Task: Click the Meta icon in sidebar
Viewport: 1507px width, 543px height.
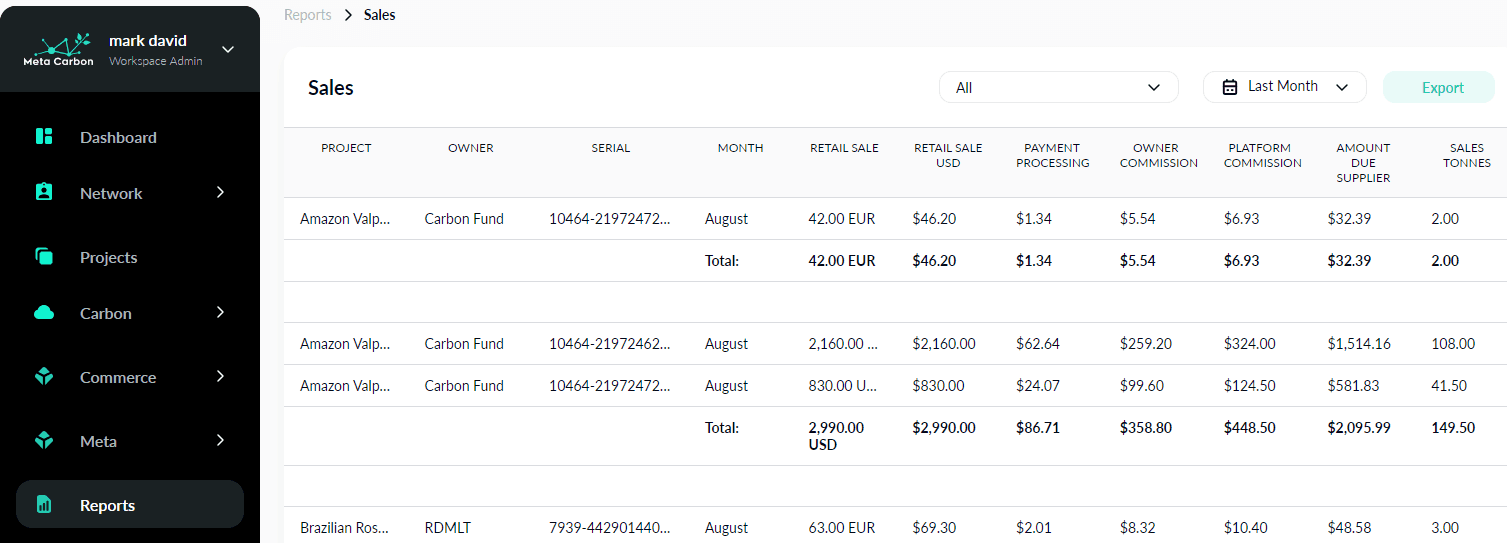Action: (44, 441)
